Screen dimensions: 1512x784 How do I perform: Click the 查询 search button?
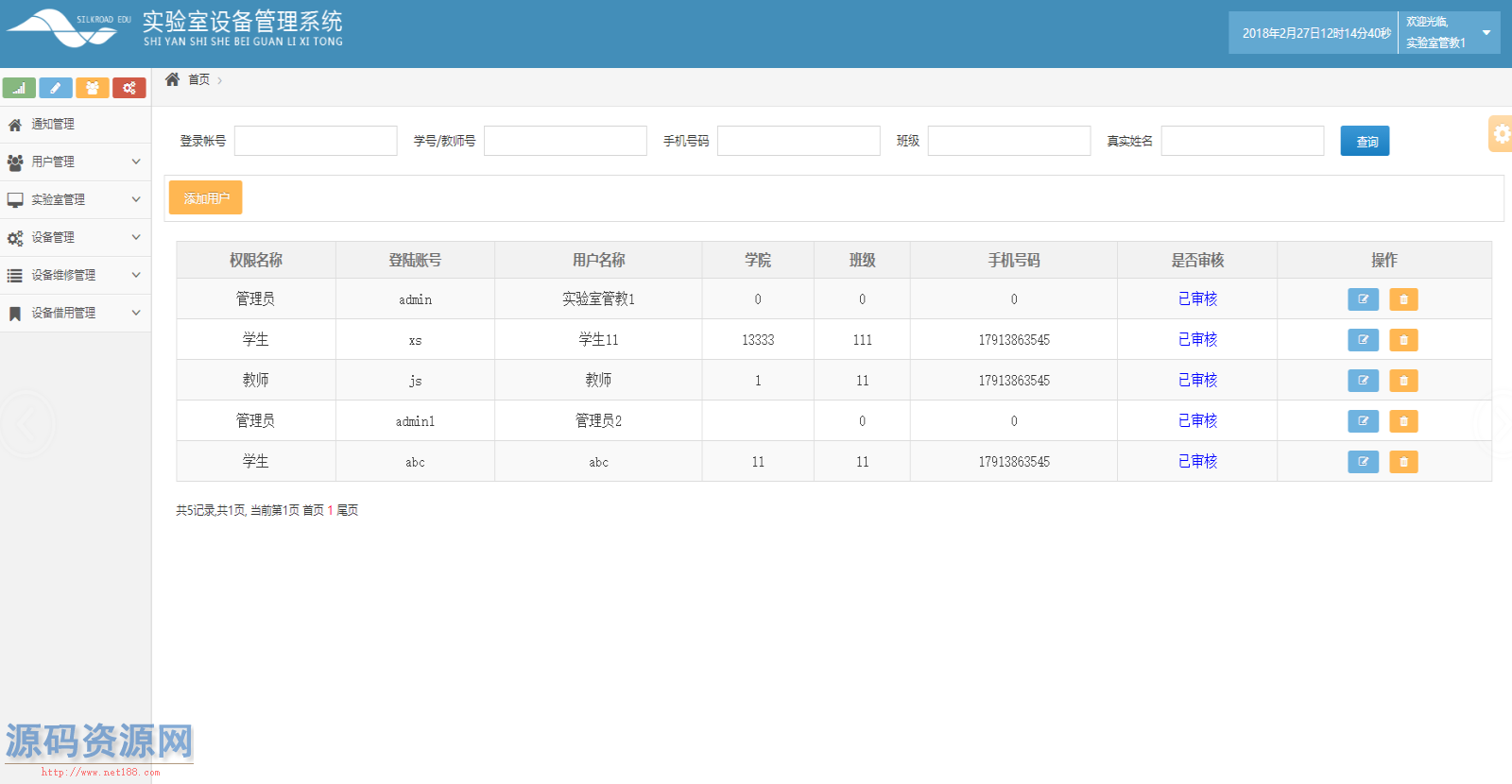tap(1365, 141)
